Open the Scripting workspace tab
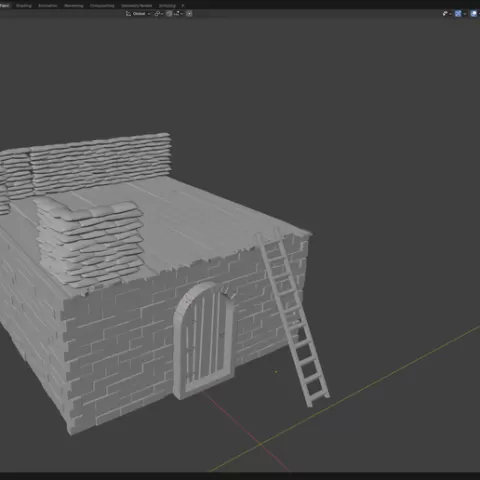The image size is (480, 480). coord(167,6)
